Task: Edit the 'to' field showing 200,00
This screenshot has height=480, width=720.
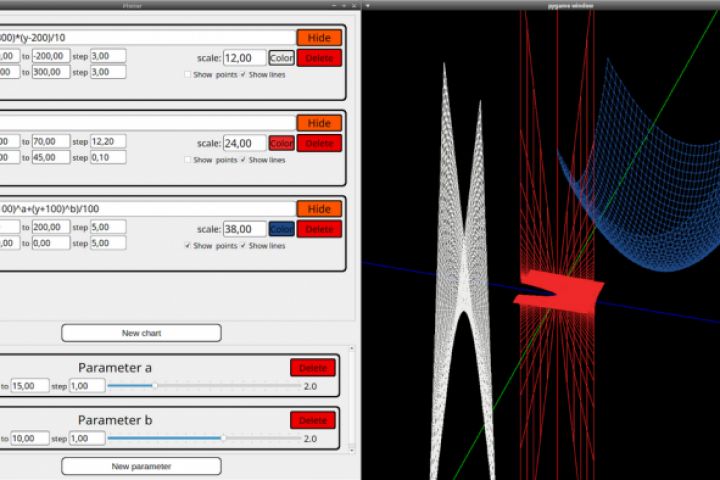Action: pos(51,227)
